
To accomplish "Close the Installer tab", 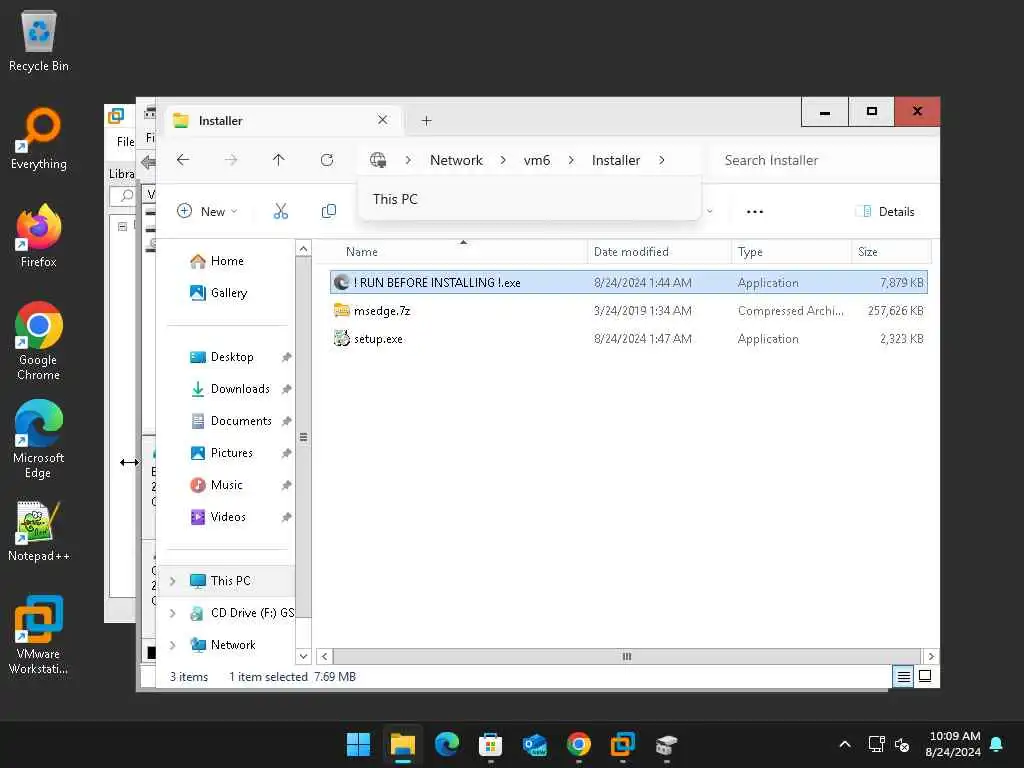I will coord(383,120).
